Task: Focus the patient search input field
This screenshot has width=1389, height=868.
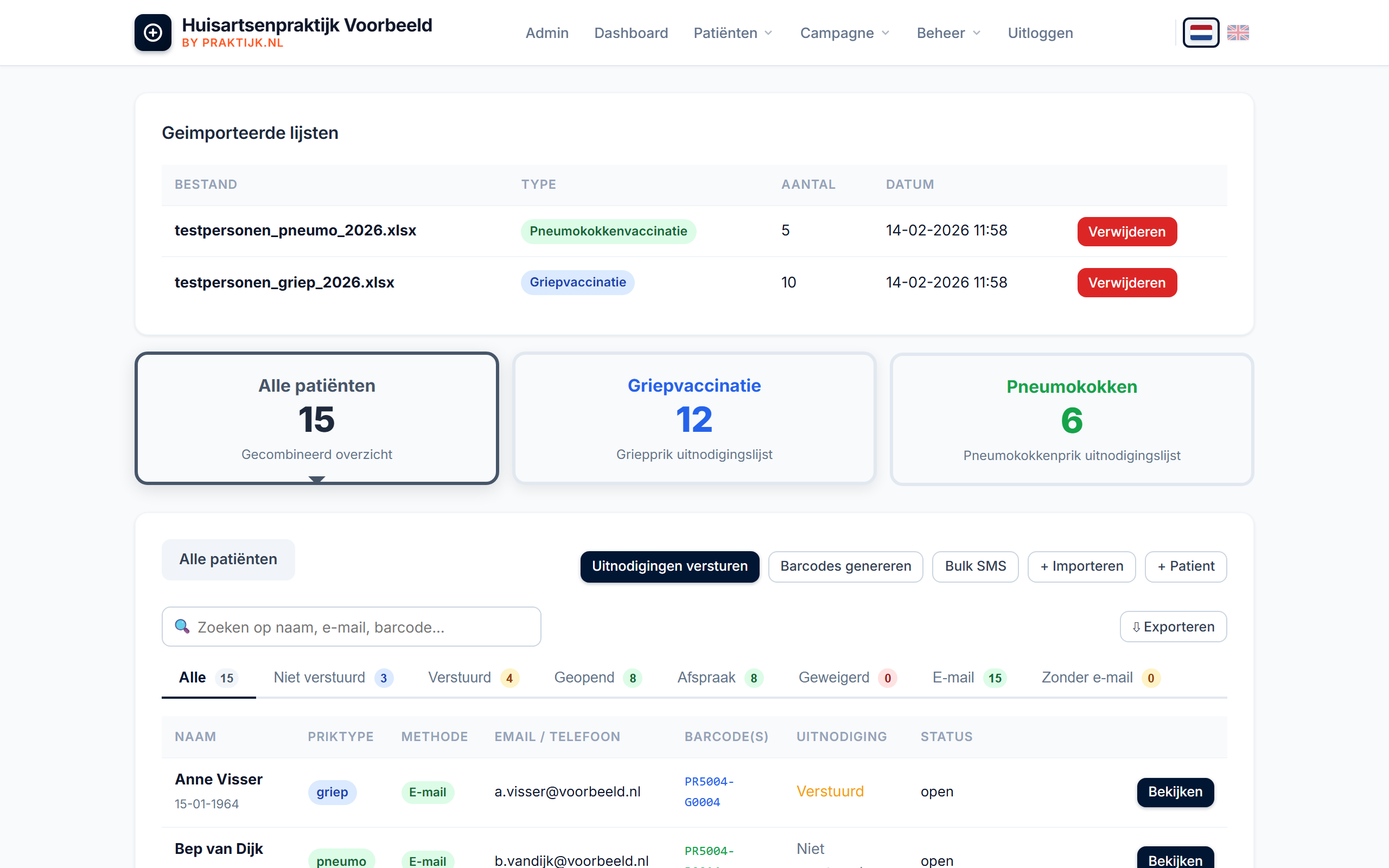Action: 367,627
